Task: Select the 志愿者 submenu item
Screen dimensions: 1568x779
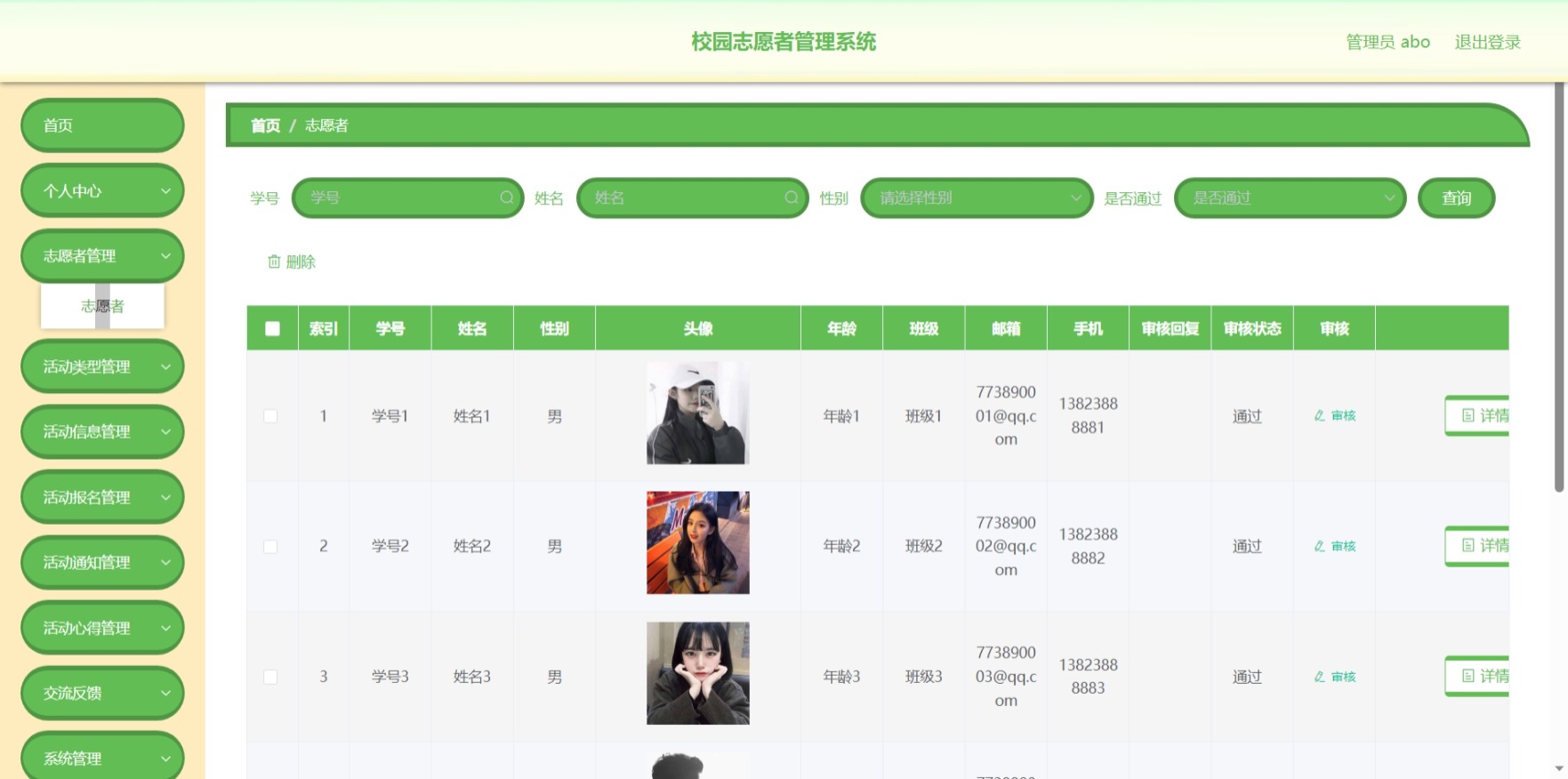Action: click(x=102, y=306)
